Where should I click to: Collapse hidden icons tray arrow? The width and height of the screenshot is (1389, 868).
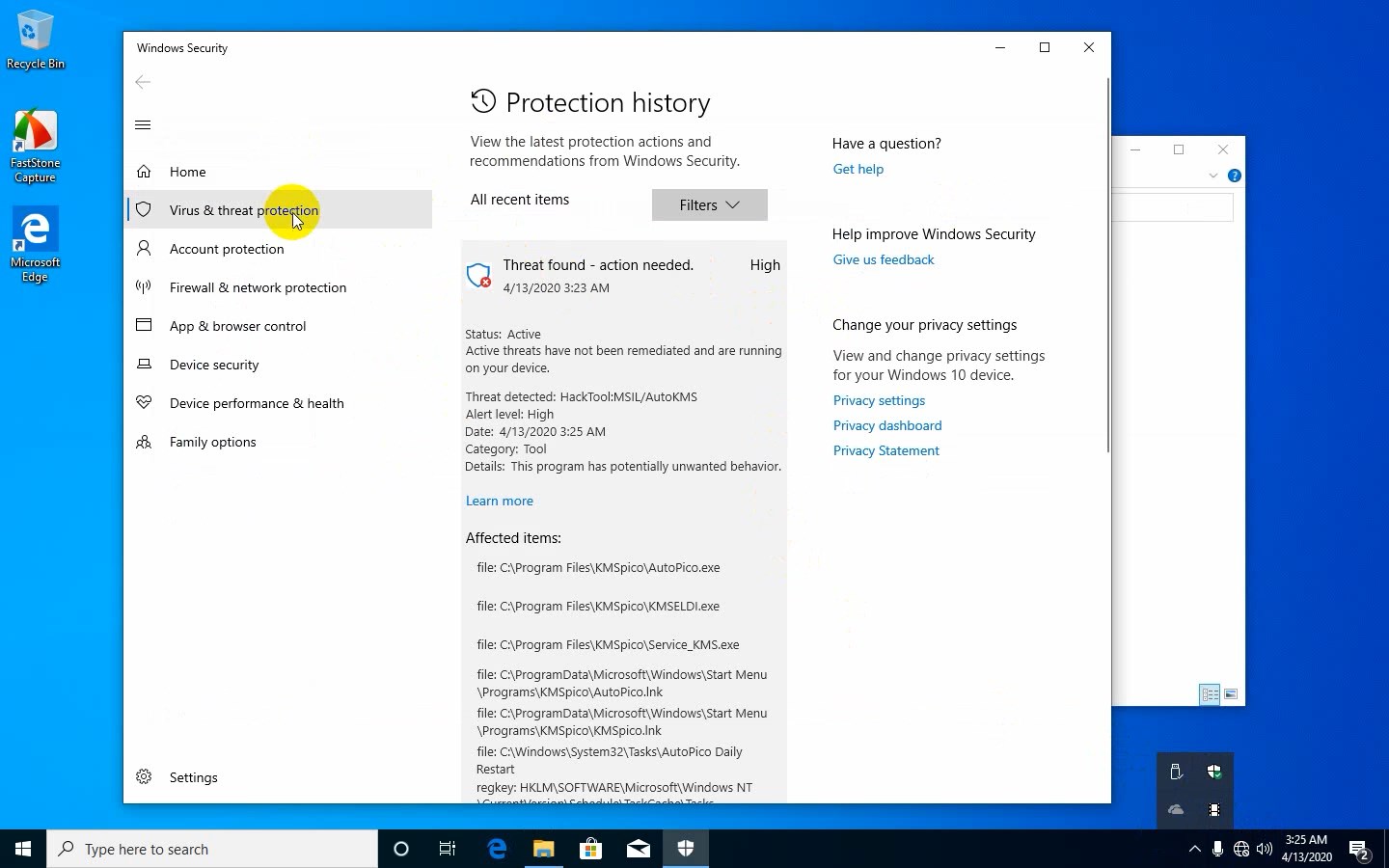tap(1195, 850)
